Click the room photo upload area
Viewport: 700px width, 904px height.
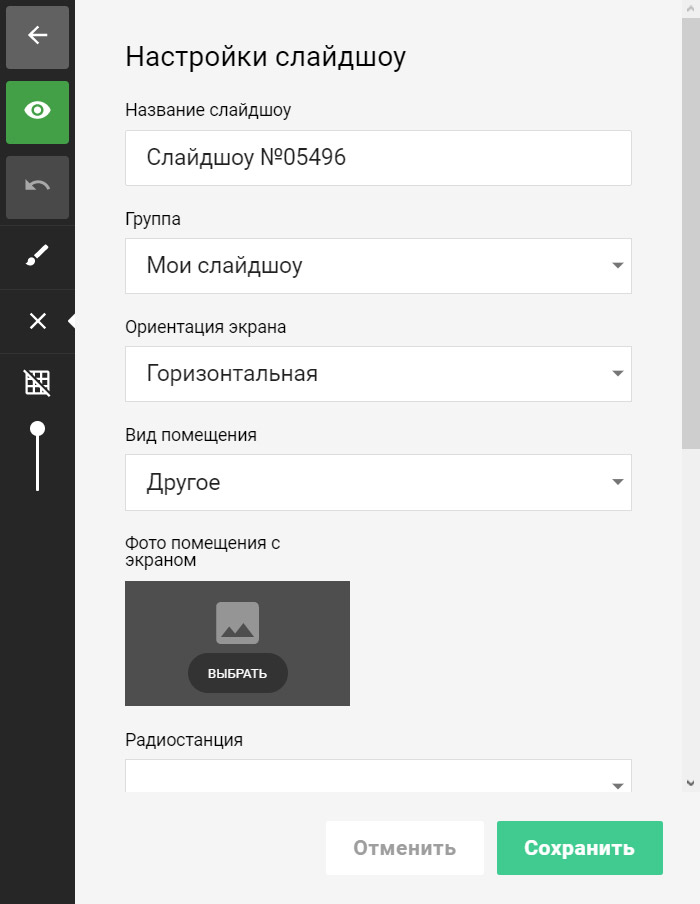tap(237, 643)
